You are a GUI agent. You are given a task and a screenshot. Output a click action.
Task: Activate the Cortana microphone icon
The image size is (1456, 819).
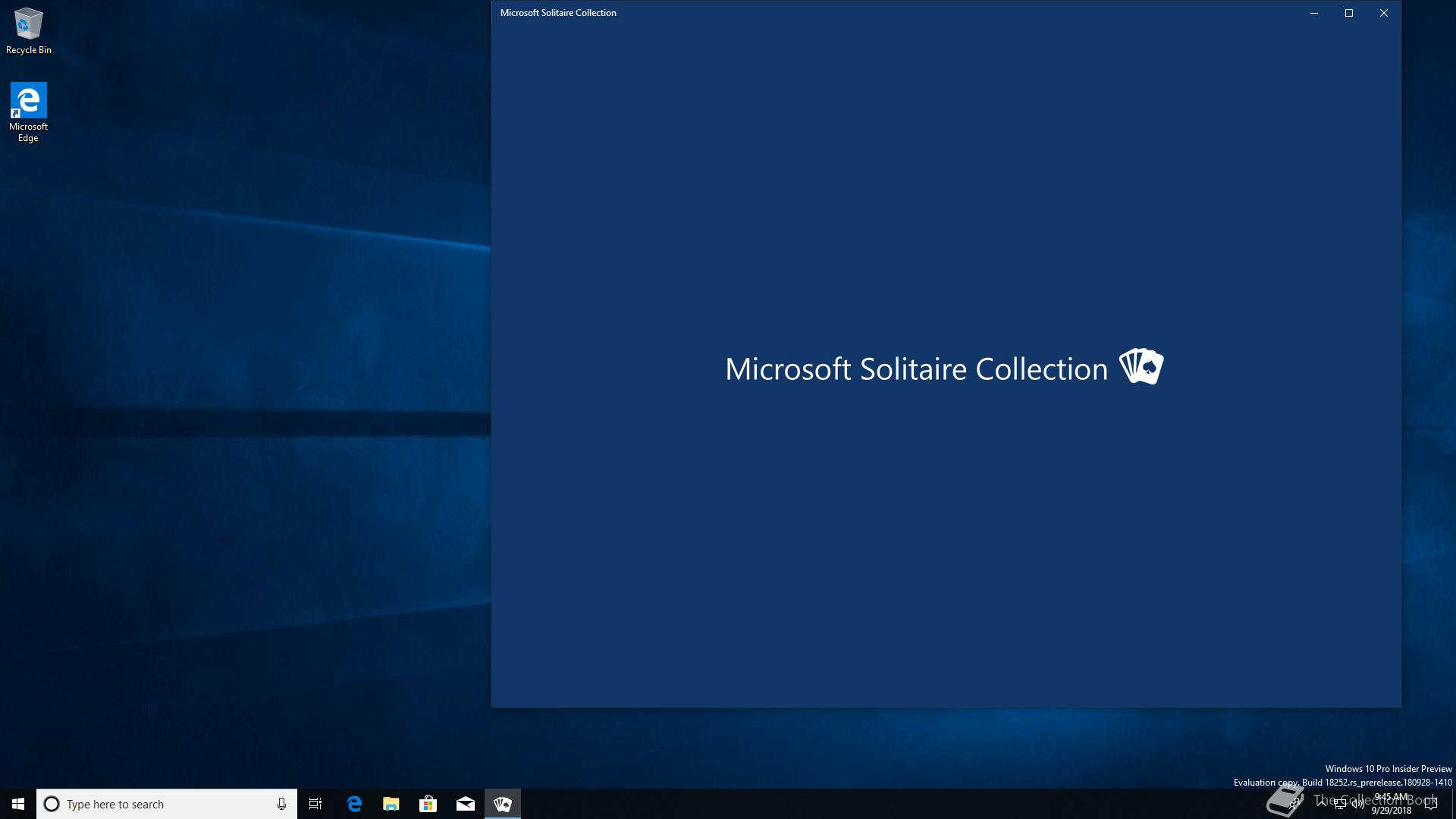[281, 804]
